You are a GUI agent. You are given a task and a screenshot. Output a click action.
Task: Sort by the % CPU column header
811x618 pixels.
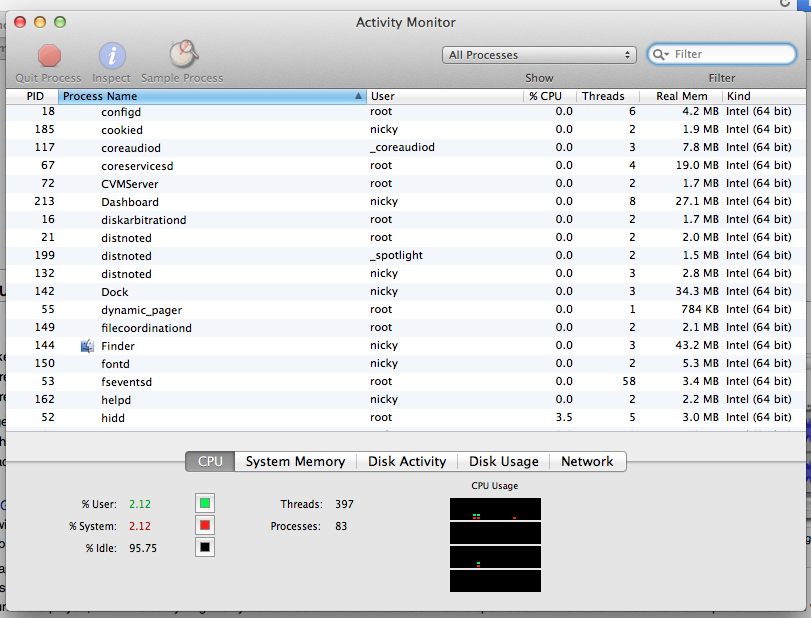549,97
